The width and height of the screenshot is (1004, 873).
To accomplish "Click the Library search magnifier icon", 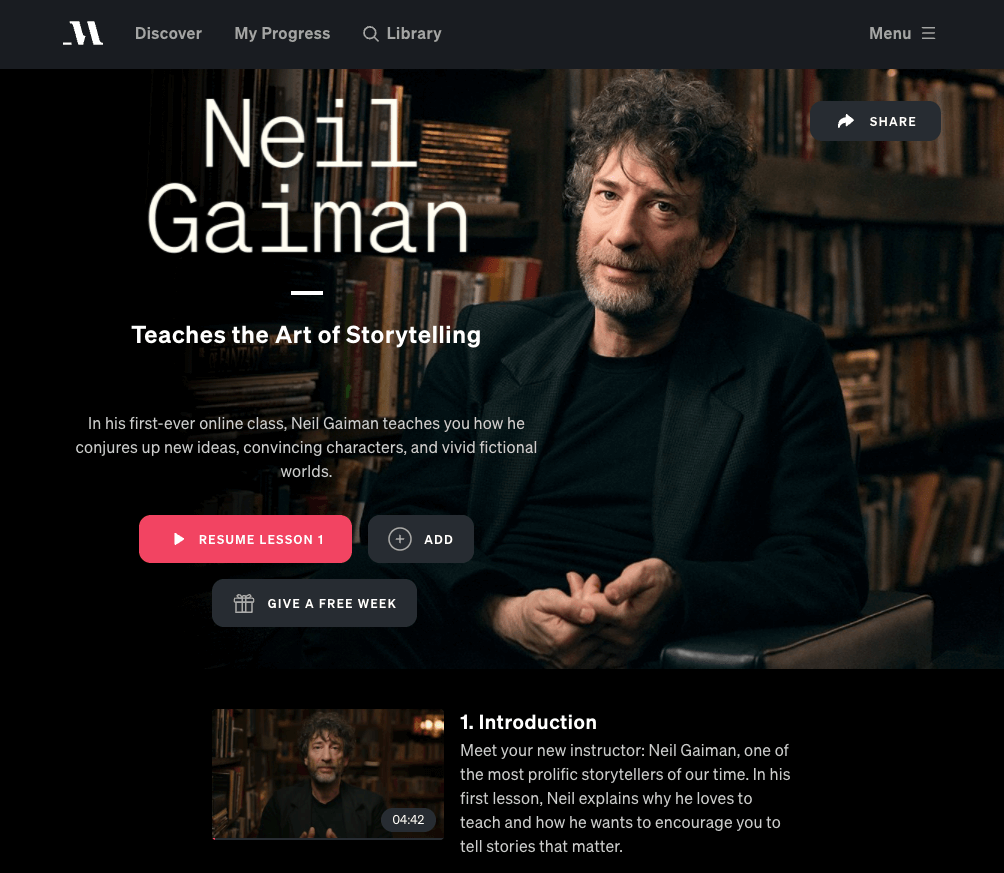I will point(371,34).
